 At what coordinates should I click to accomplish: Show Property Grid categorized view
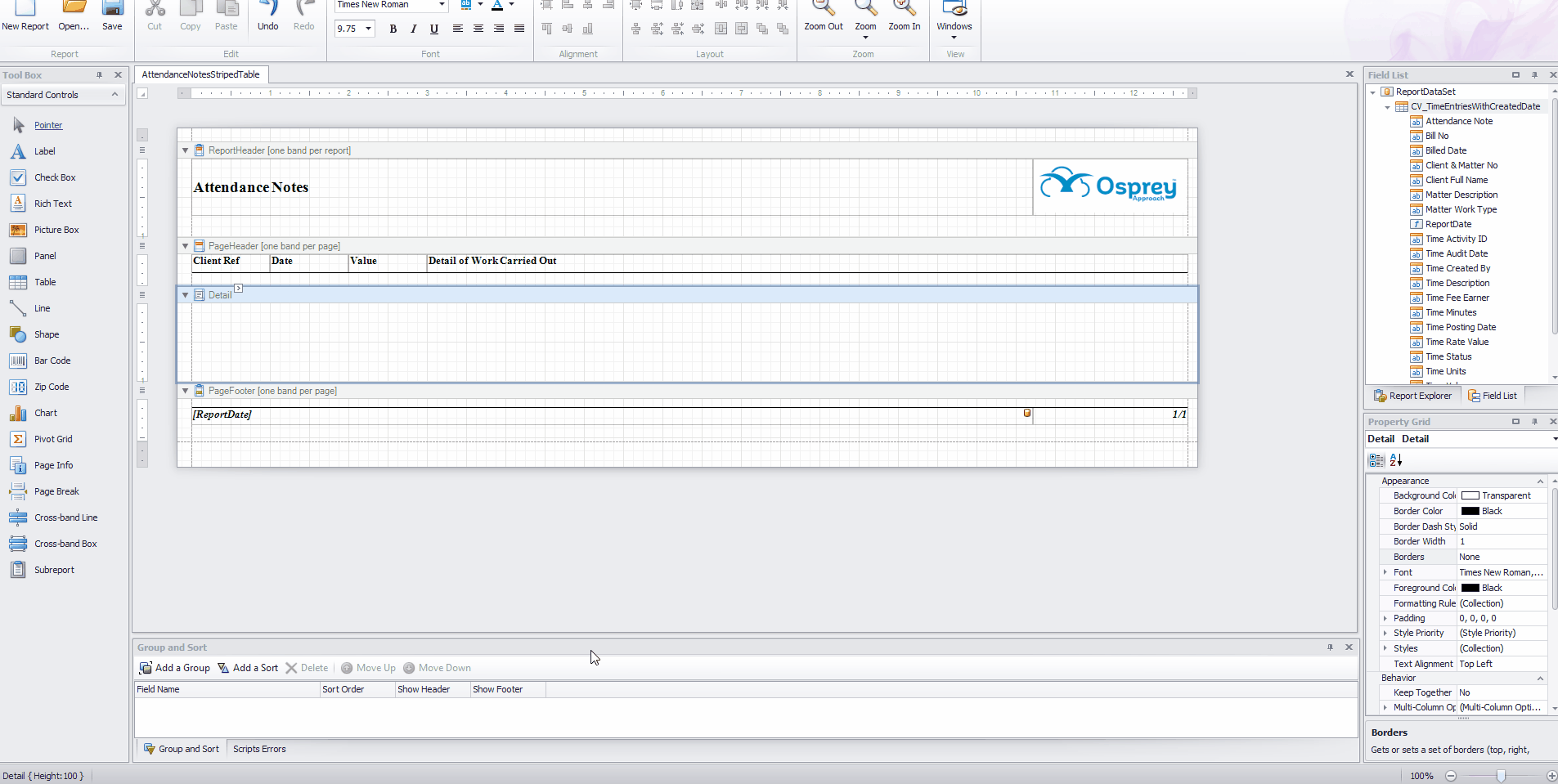click(x=1376, y=460)
